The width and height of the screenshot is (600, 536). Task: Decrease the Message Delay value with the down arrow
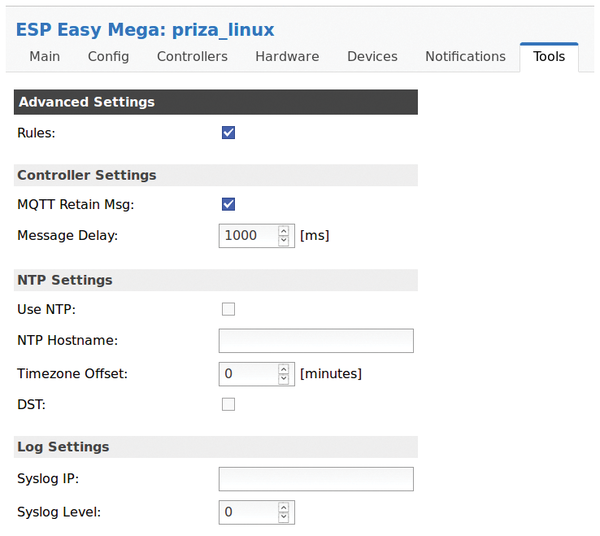click(x=284, y=240)
